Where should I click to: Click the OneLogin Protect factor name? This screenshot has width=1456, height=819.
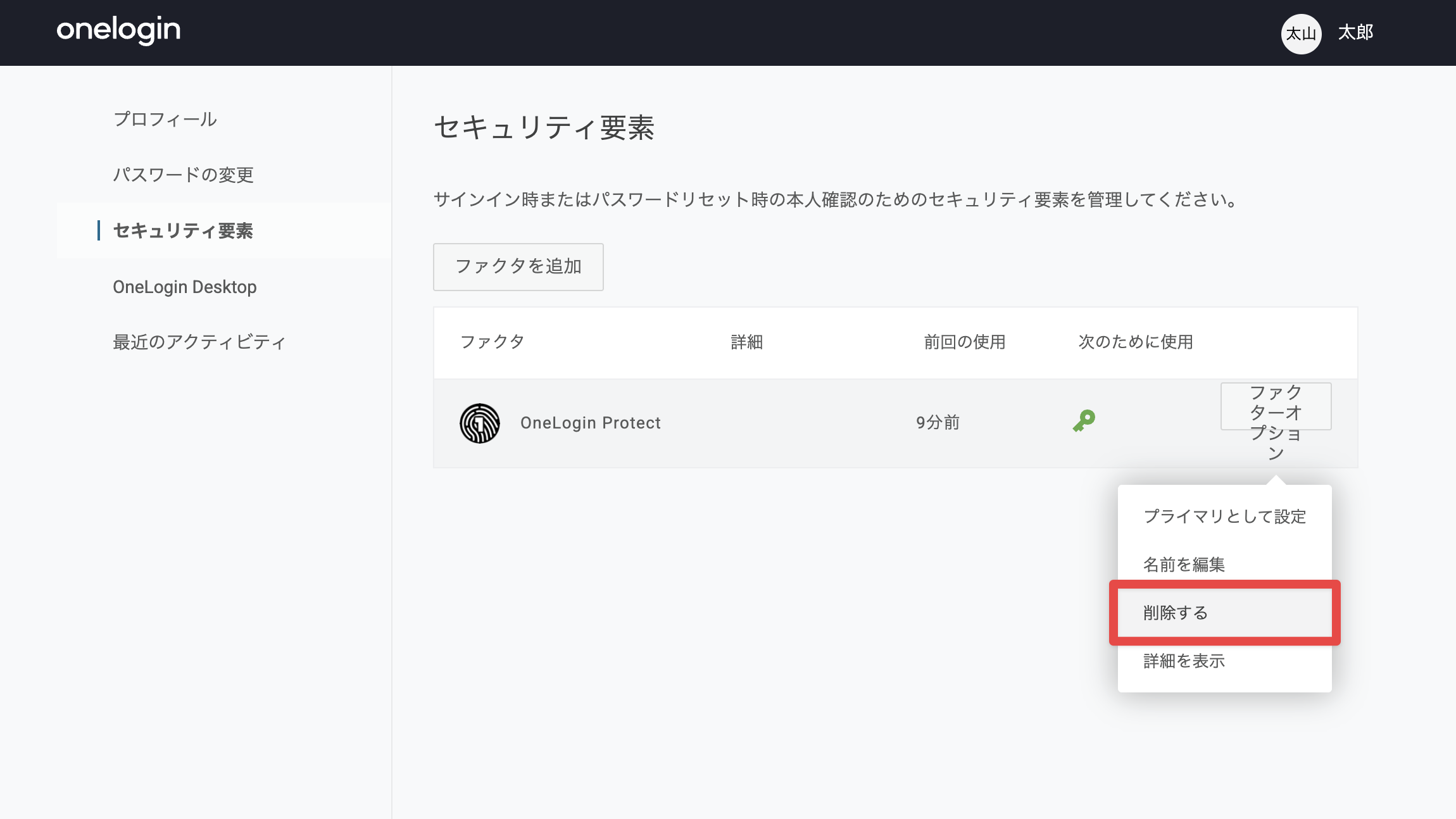point(591,423)
